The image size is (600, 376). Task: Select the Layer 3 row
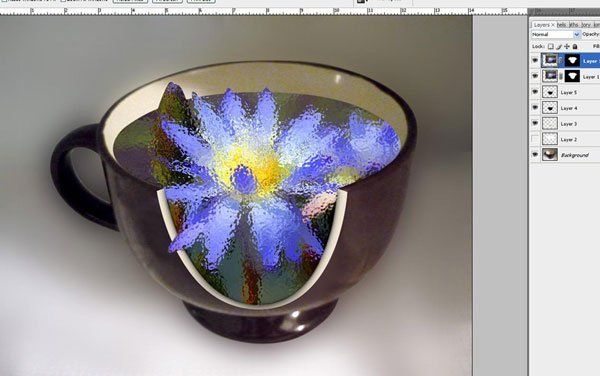click(565, 124)
